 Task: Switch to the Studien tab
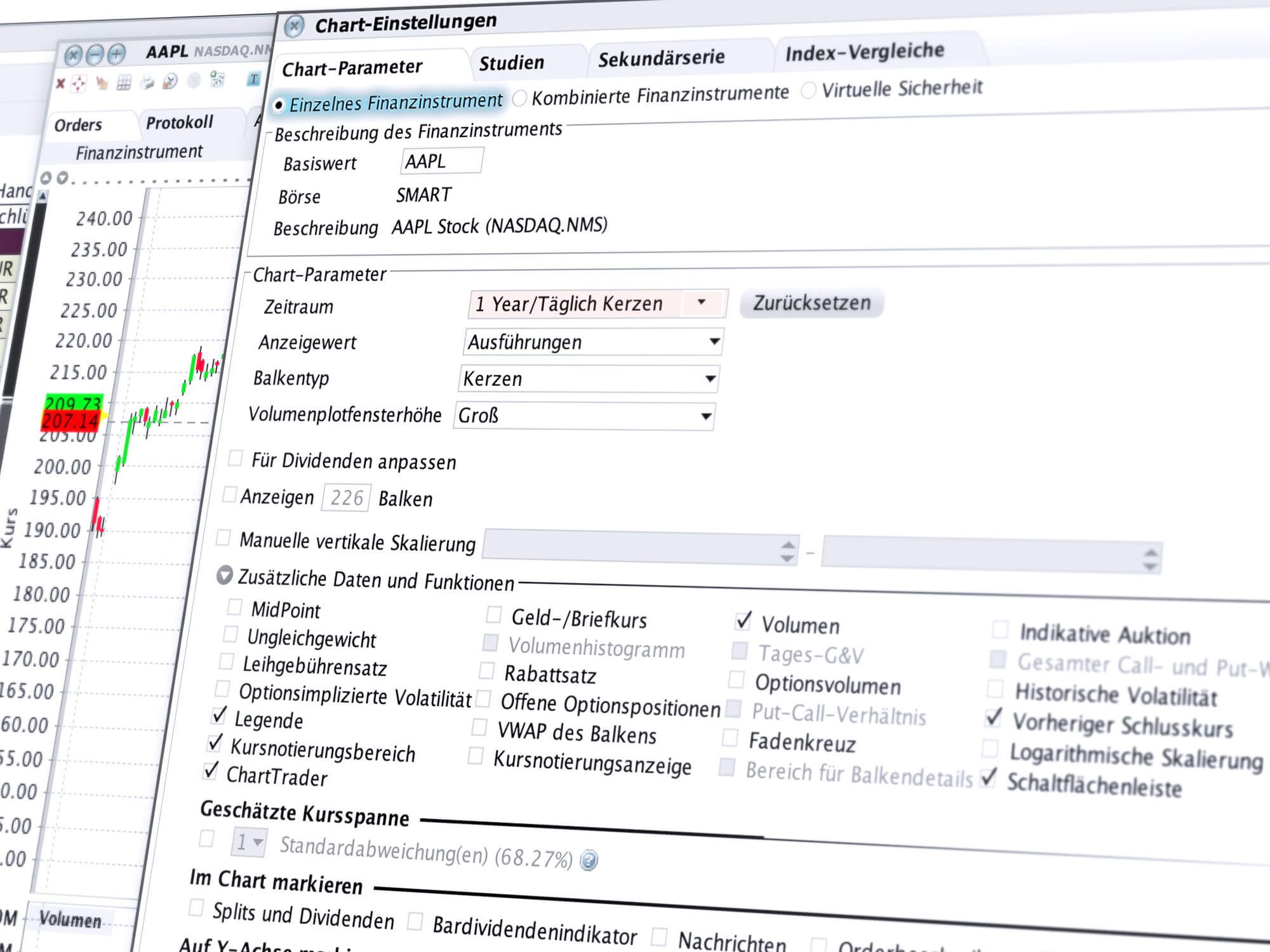coord(512,63)
